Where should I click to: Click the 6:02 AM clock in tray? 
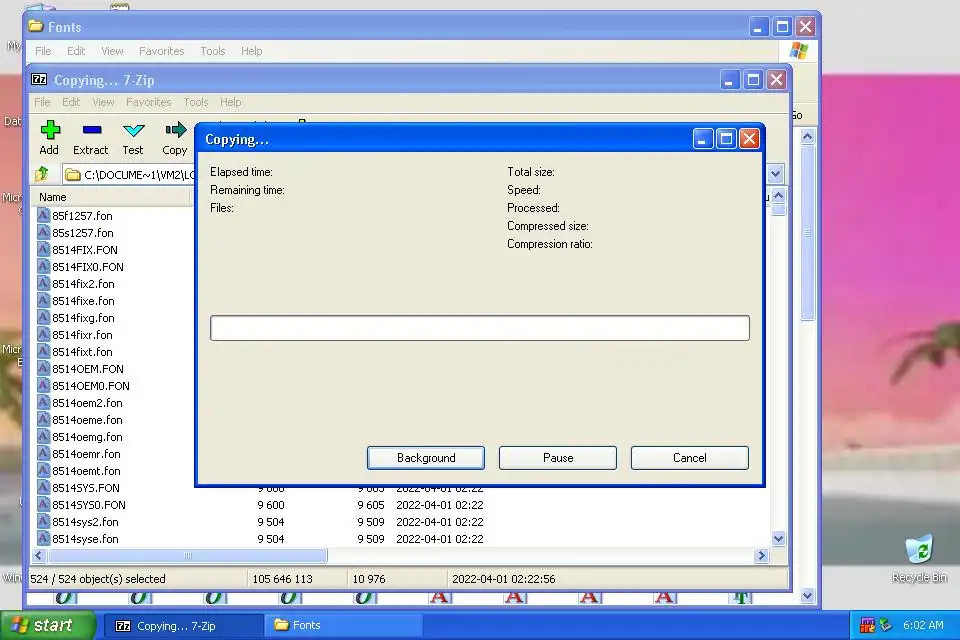(x=923, y=625)
